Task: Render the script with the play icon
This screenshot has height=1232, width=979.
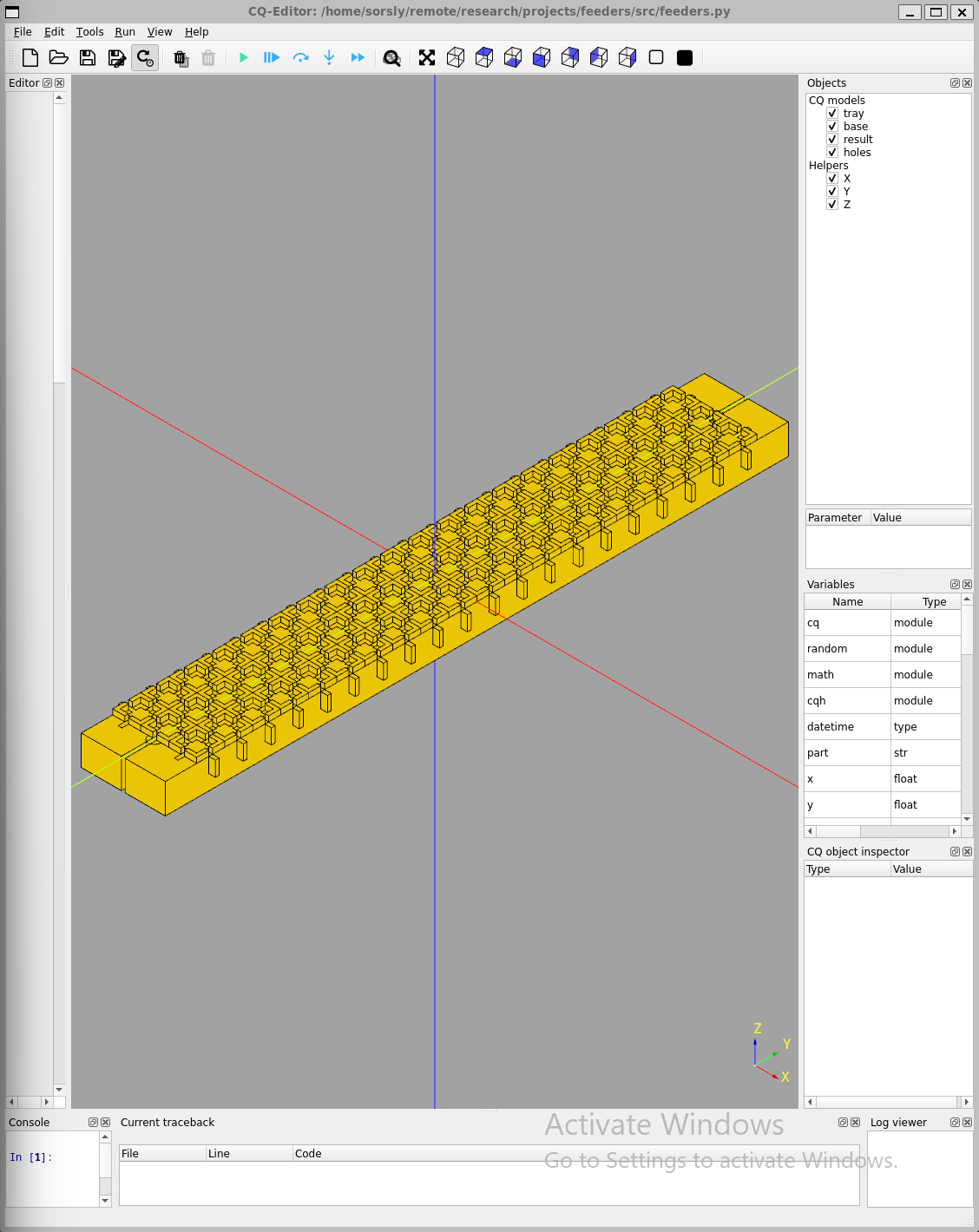Action: pos(244,58)
